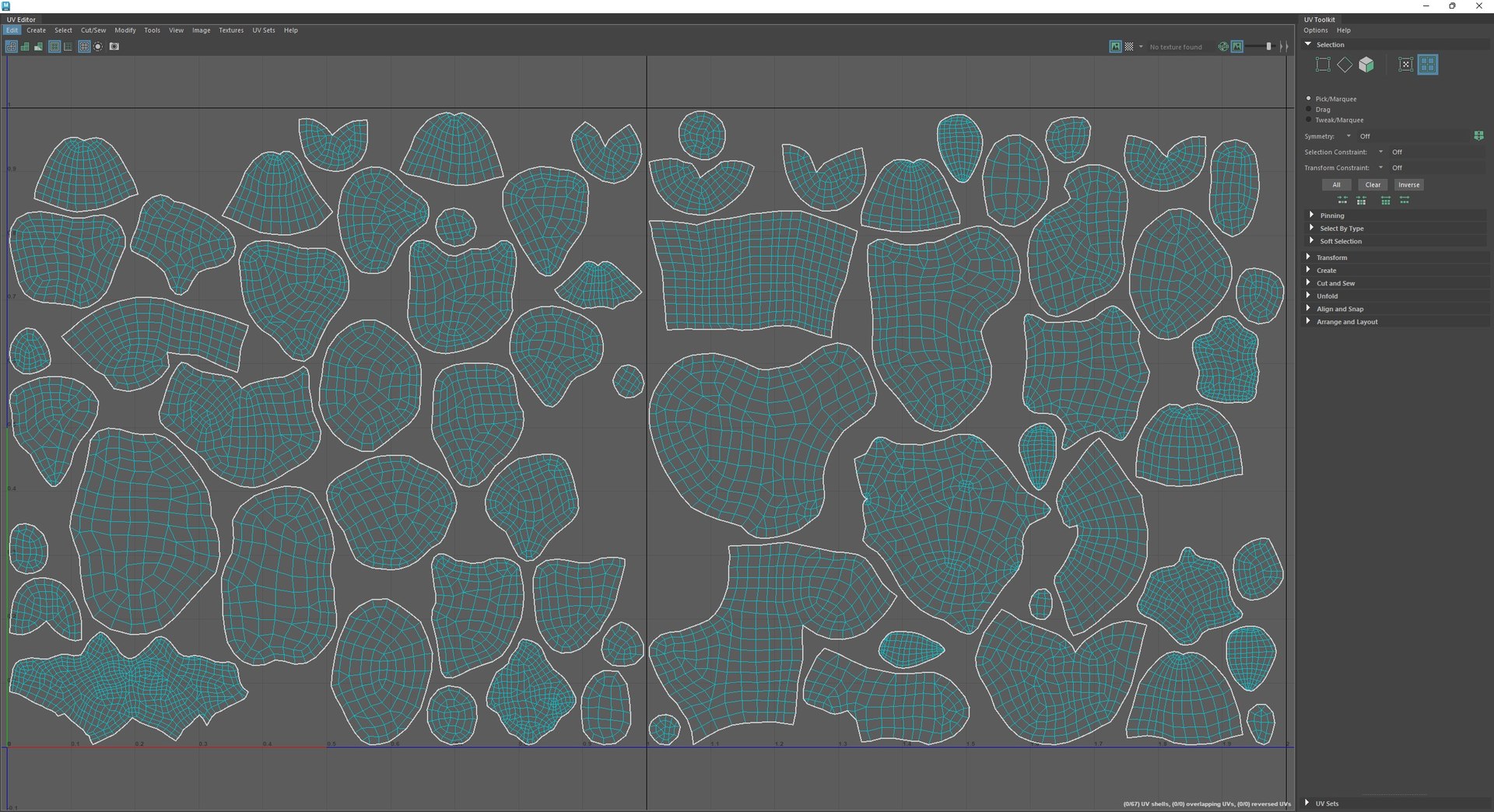The width and height of the screenshot is (1494, 812).
Task: Click the All selection button
Action: [x=1336, y=185]
